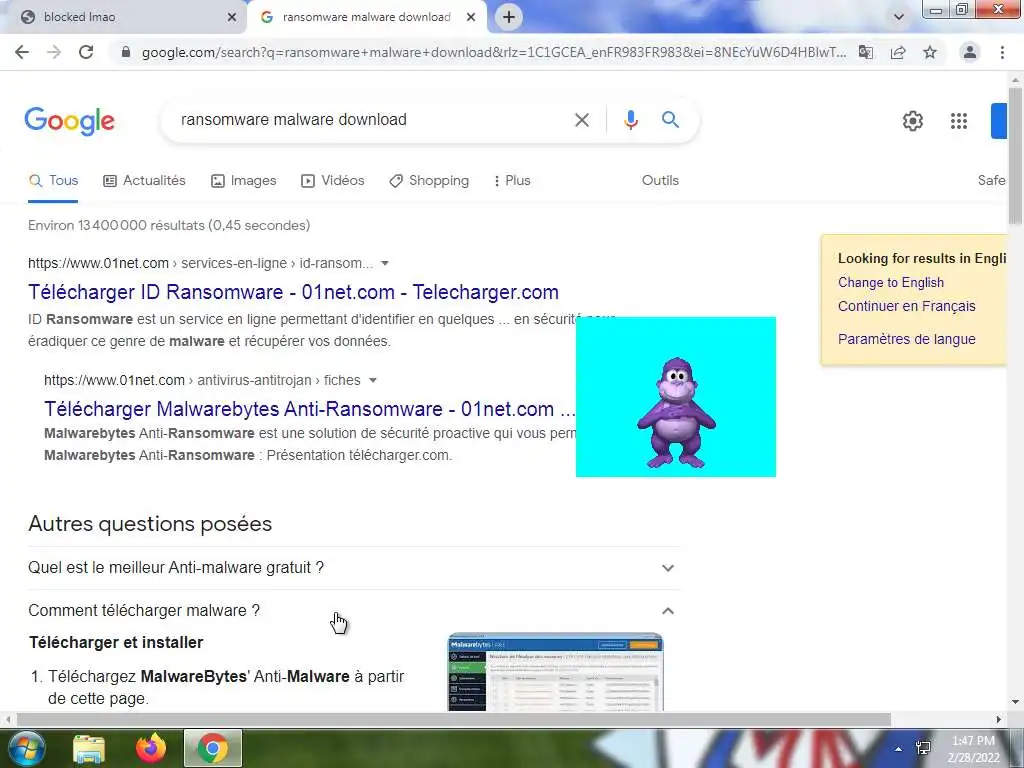This screenshot has width=1024, height=768.
Task: Click the padlock site info icon
Action: [126, 52]
